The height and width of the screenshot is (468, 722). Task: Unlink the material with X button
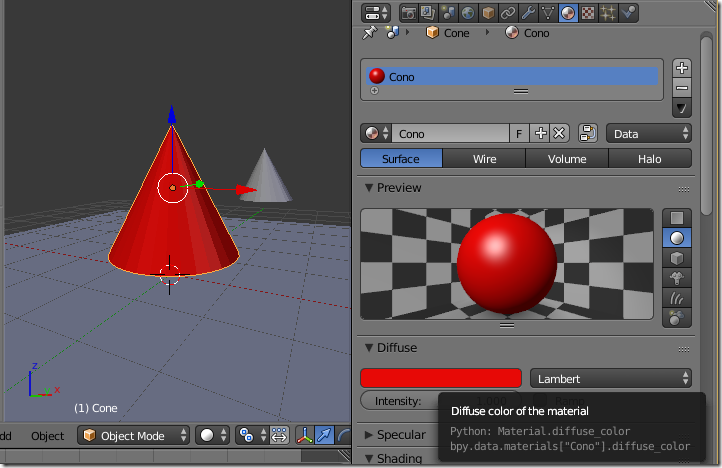click(559, 134)
